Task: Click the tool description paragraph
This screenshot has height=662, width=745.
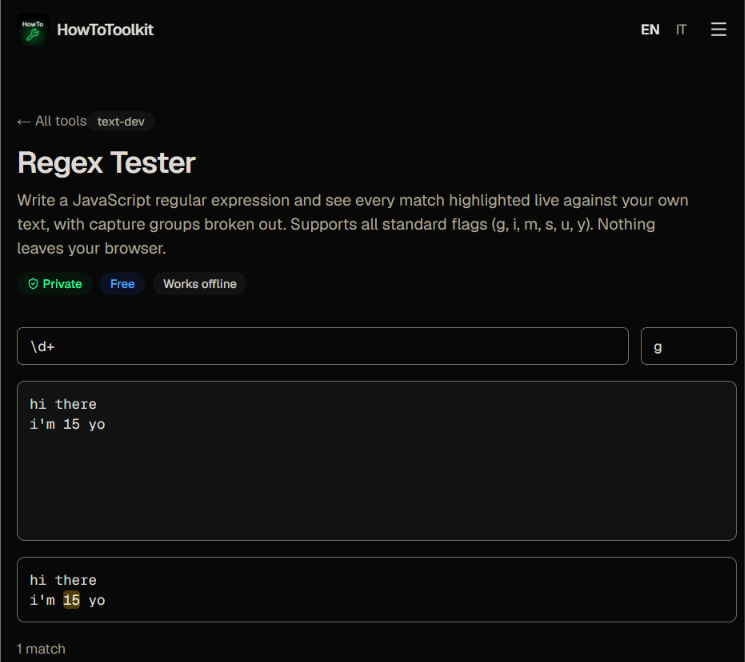Action: click(x=353, y=224)
